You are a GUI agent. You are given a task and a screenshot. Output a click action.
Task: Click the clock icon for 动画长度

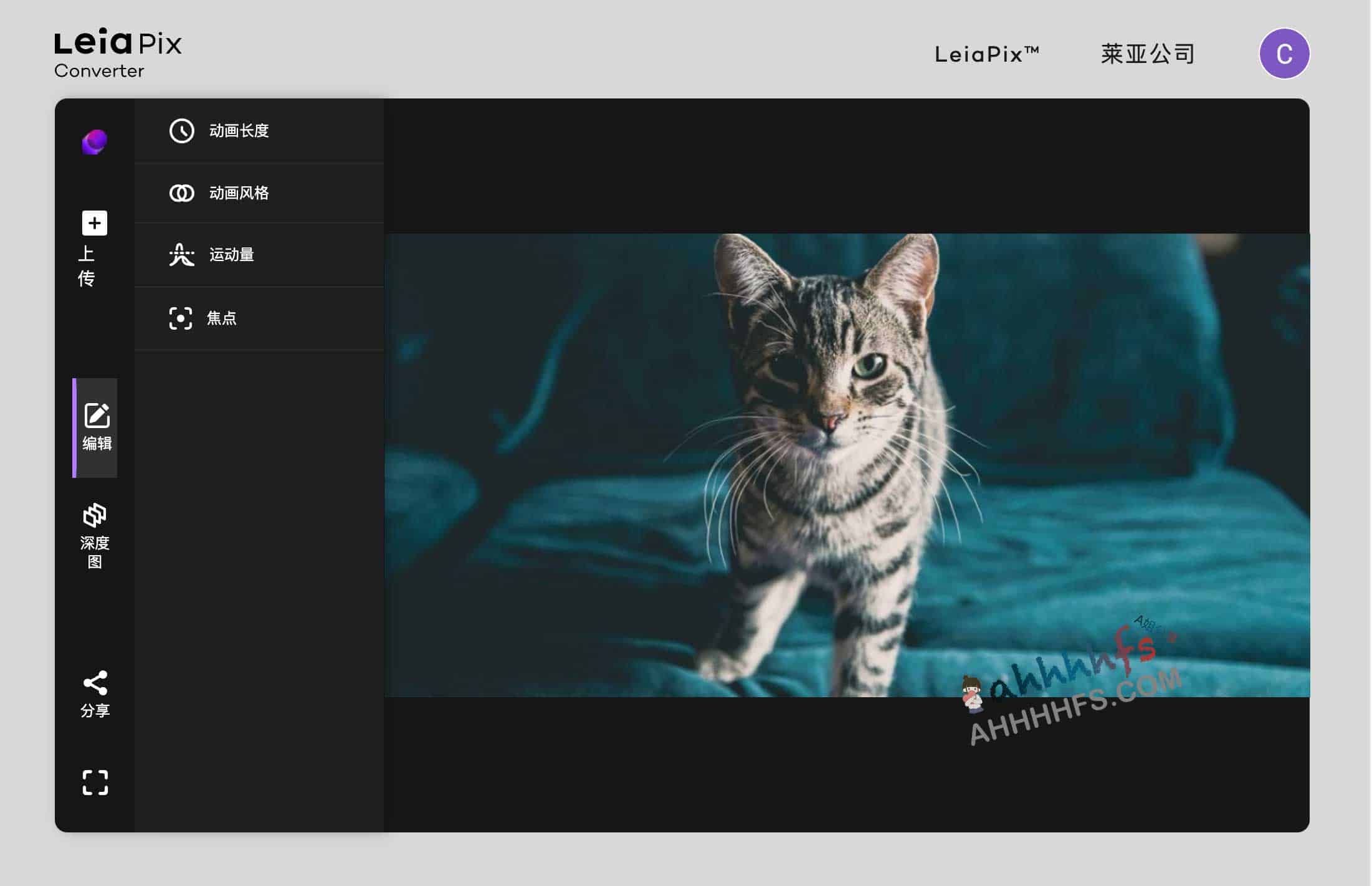coord(182,131)
